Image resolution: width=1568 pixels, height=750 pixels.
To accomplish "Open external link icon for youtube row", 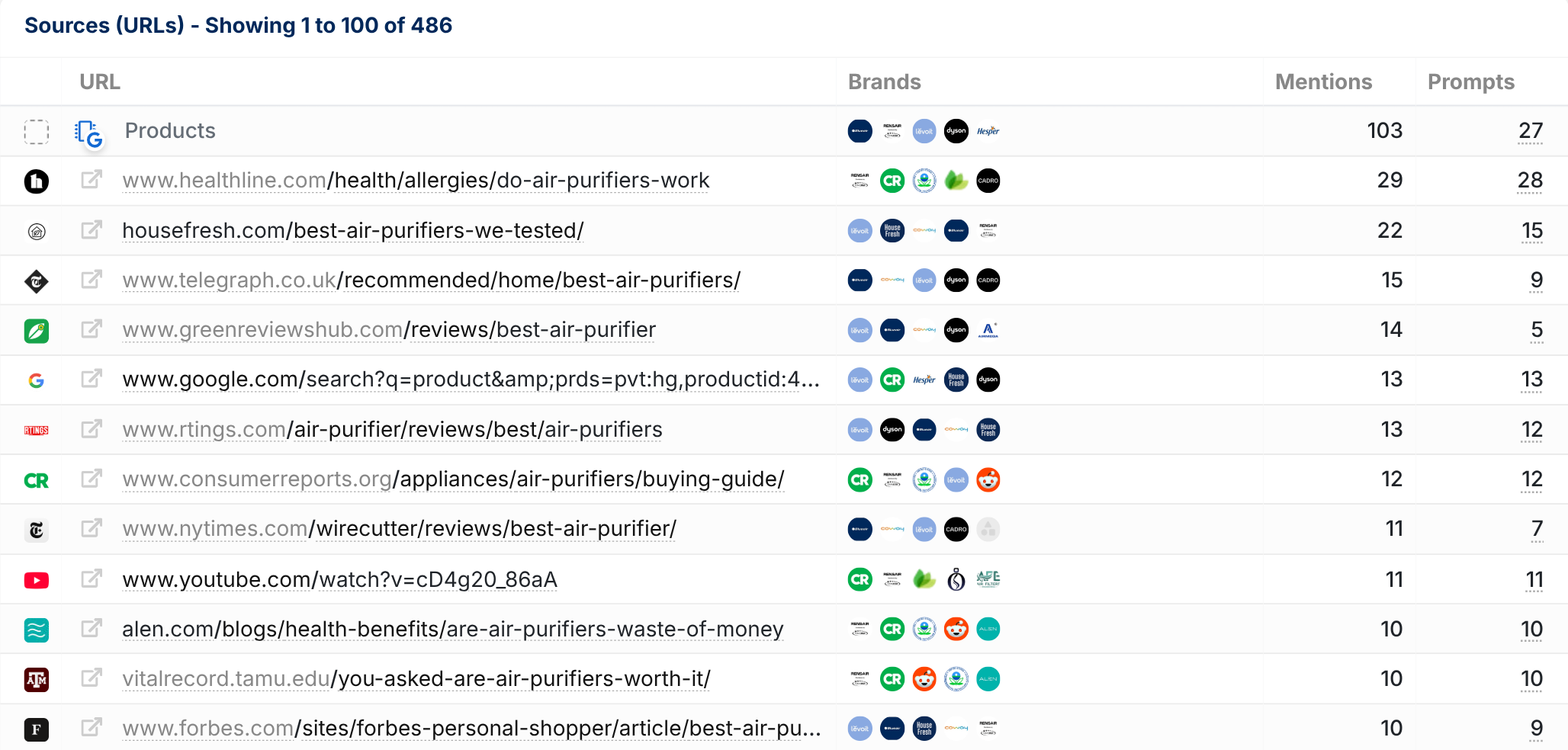I will [92, 579].
